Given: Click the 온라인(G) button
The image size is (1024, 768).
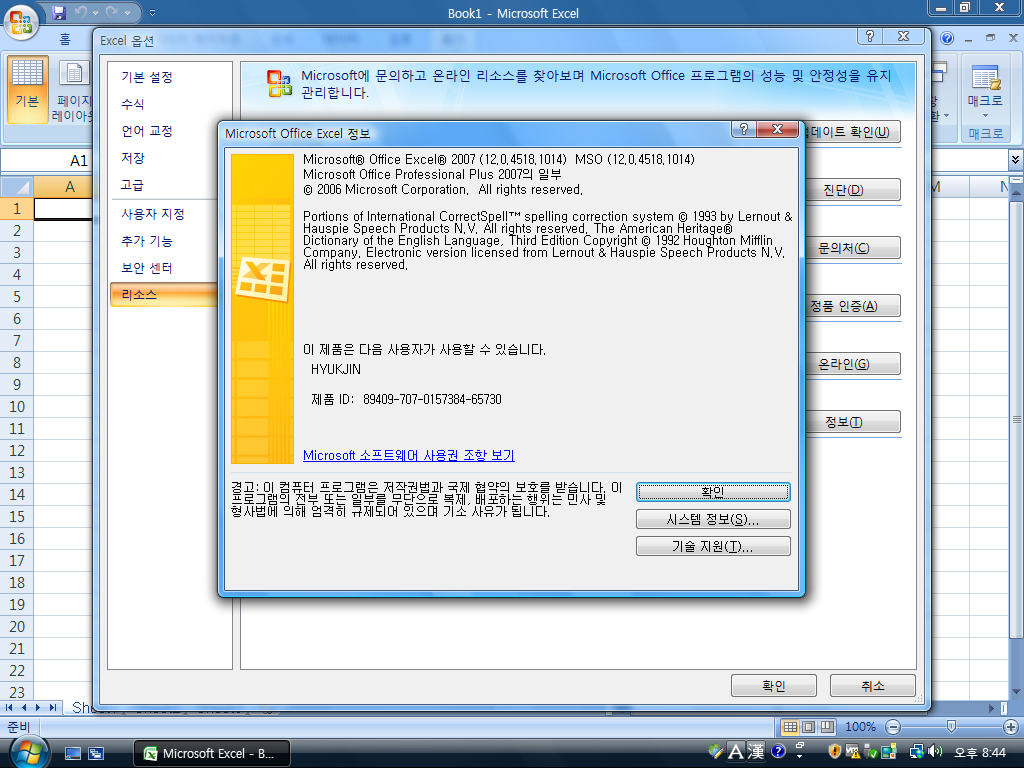Looking at the screenshot, I should pyautogui.click(x=852, y=364).
